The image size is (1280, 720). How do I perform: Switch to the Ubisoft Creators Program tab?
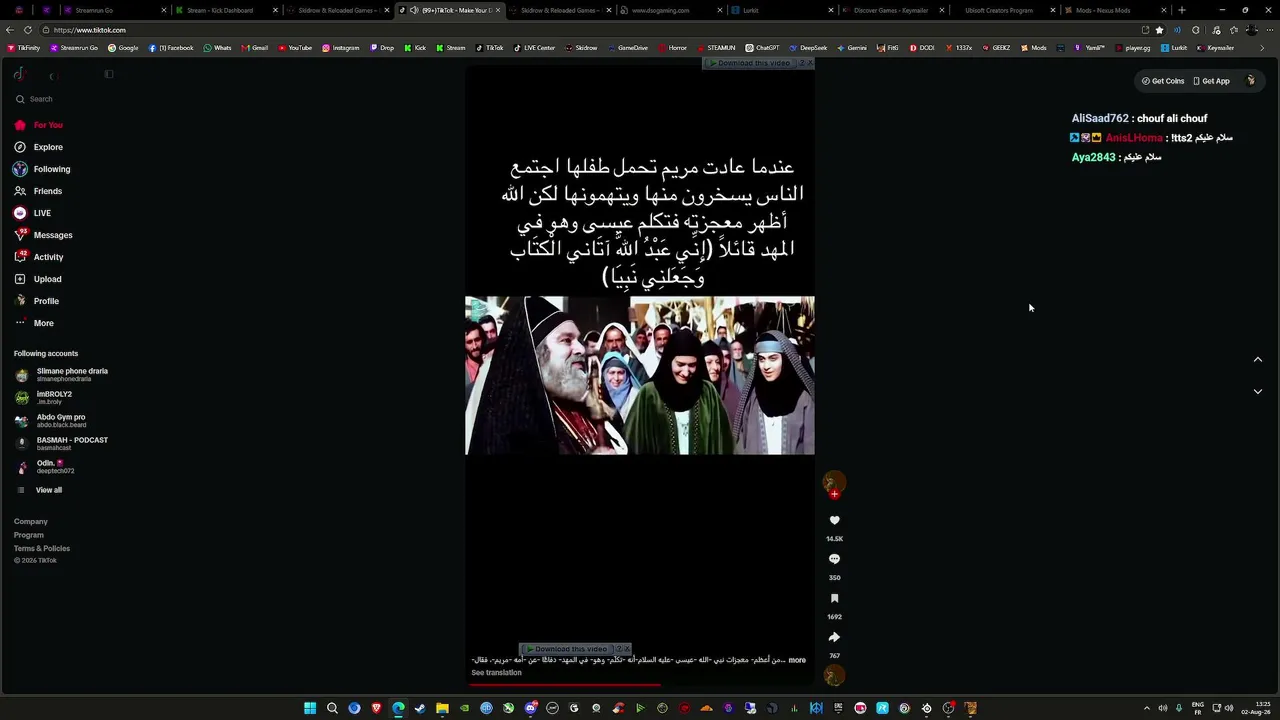point(1003,10)
